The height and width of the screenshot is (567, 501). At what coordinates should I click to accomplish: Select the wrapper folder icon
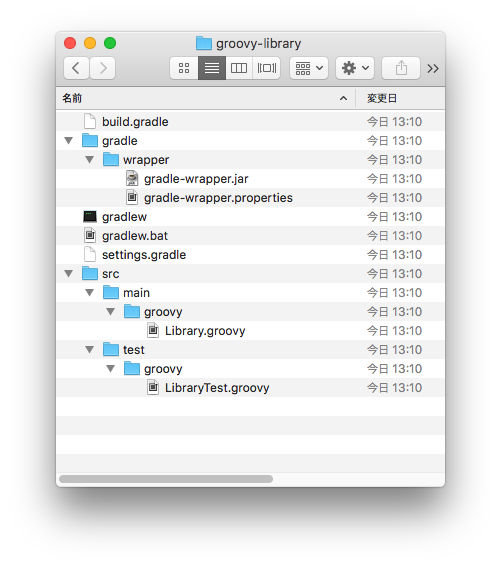pos(111,159)
